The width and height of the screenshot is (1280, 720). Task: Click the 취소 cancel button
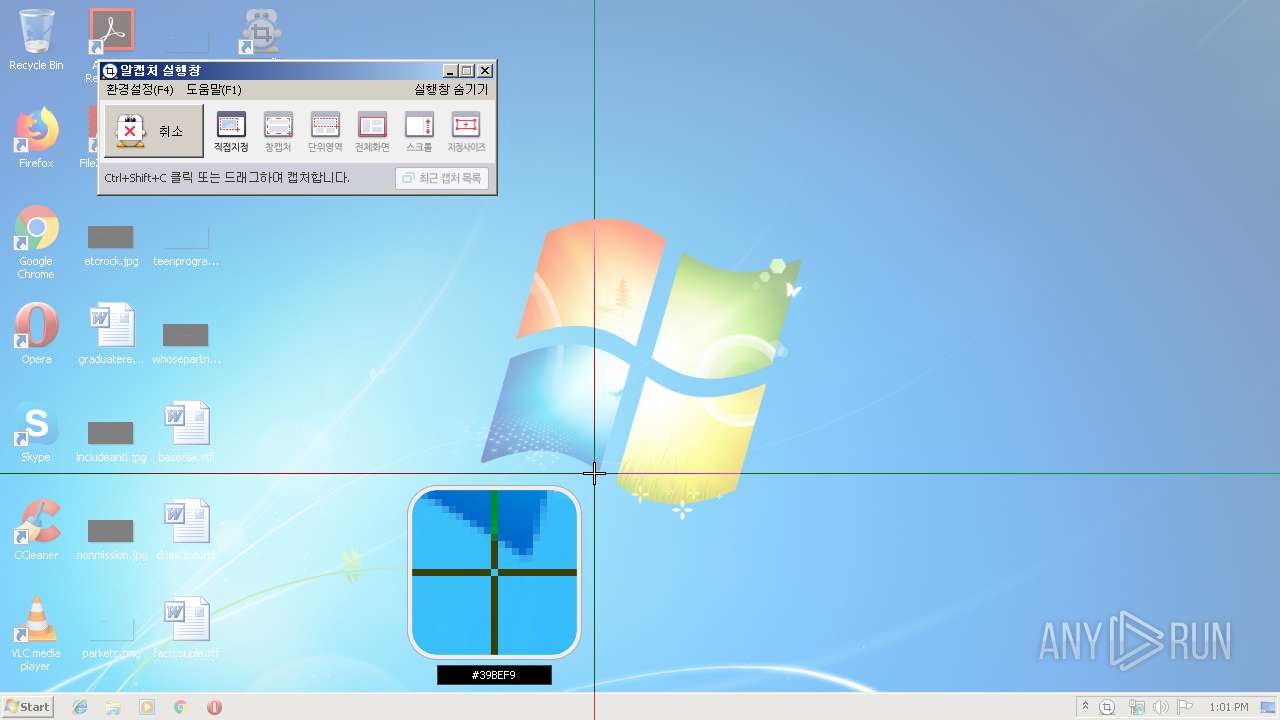[153, 131]
